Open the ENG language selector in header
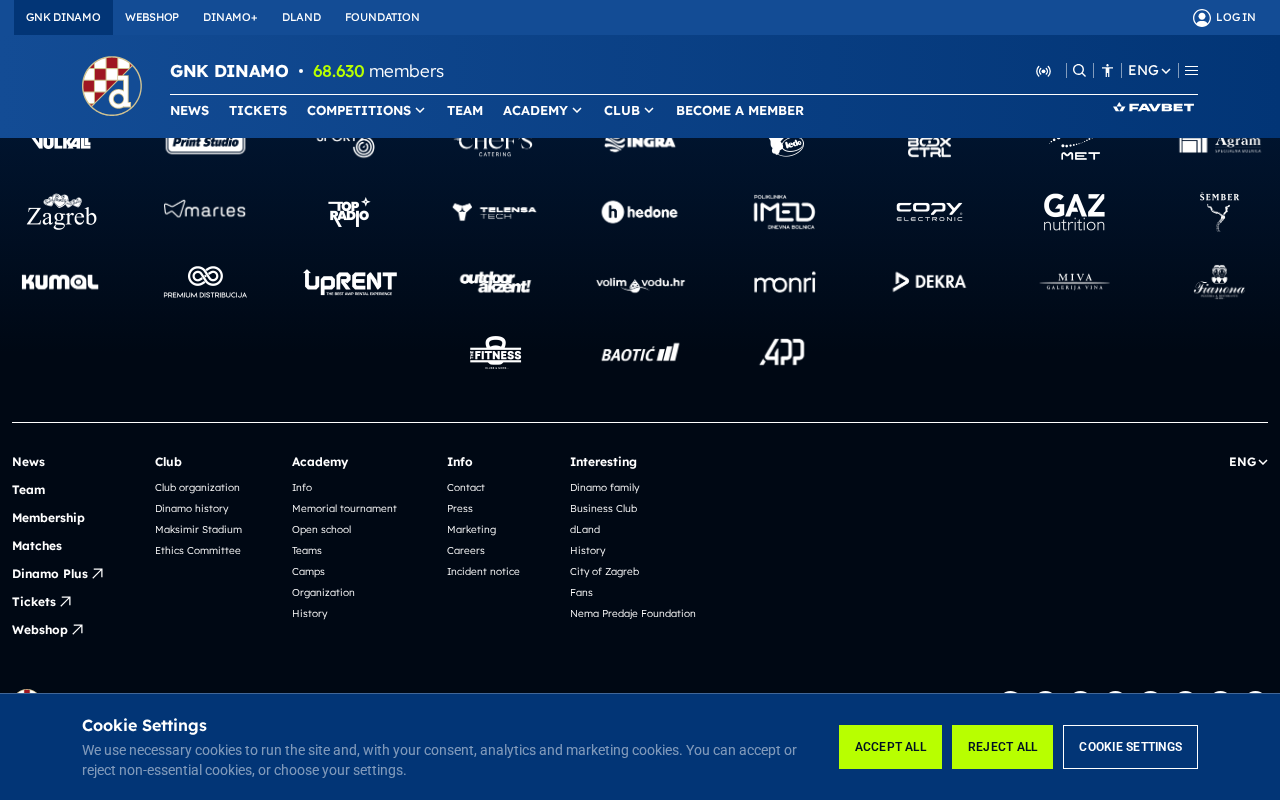 coord(1149,71)
